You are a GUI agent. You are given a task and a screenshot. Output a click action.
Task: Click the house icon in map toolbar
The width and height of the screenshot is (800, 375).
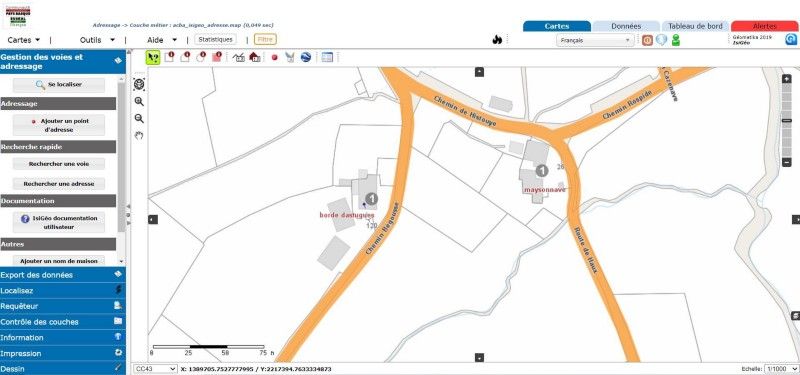255,57
